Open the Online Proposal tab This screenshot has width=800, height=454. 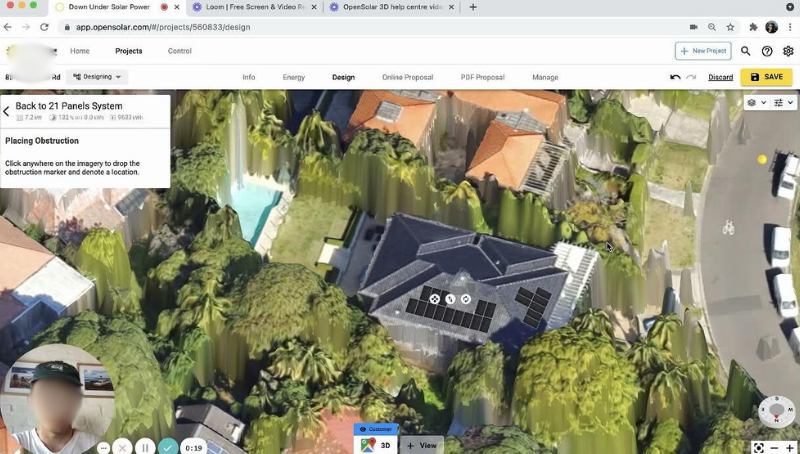click(407, 77)
